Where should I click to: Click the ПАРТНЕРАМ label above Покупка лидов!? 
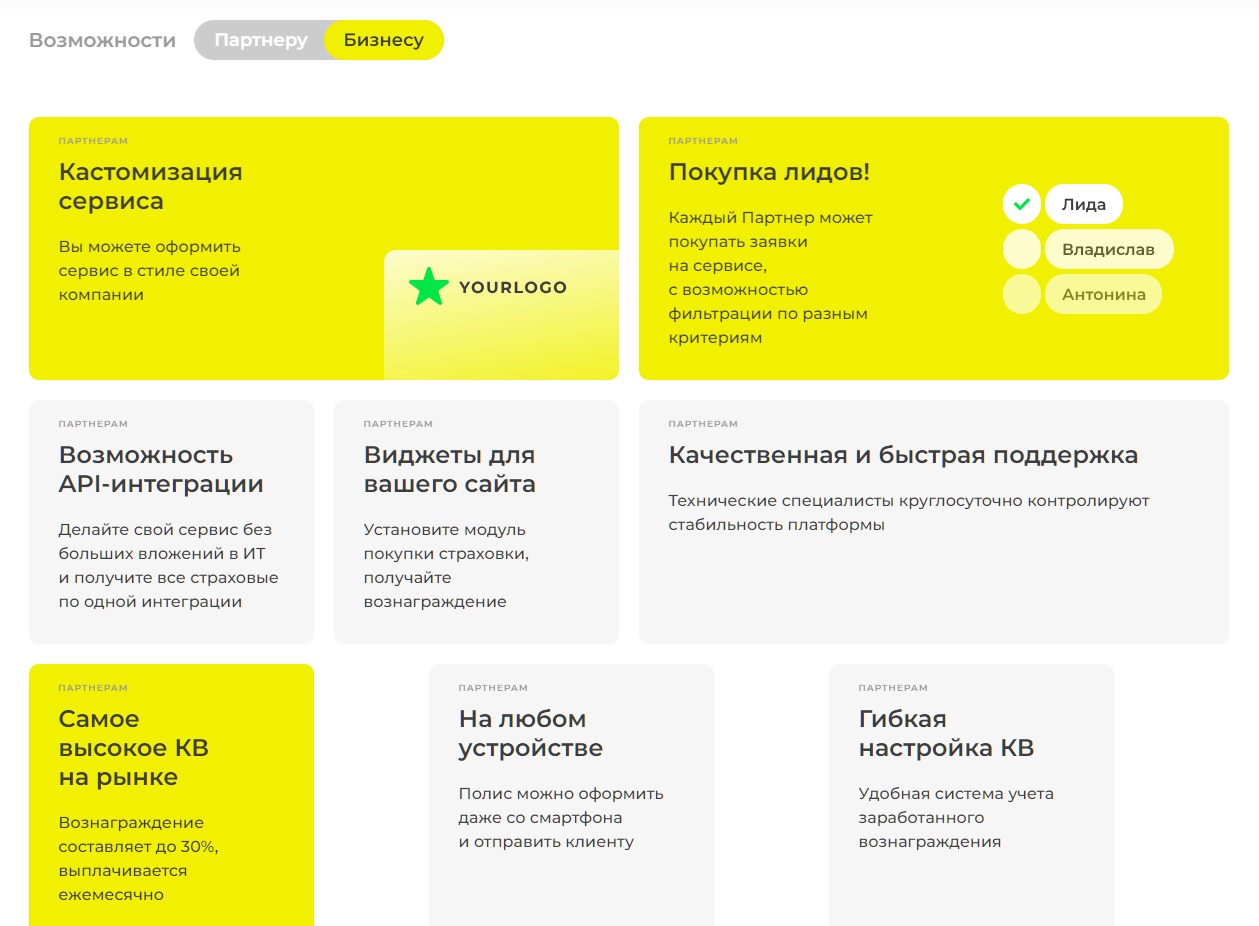pyautogui.click(x=702, y=141)
